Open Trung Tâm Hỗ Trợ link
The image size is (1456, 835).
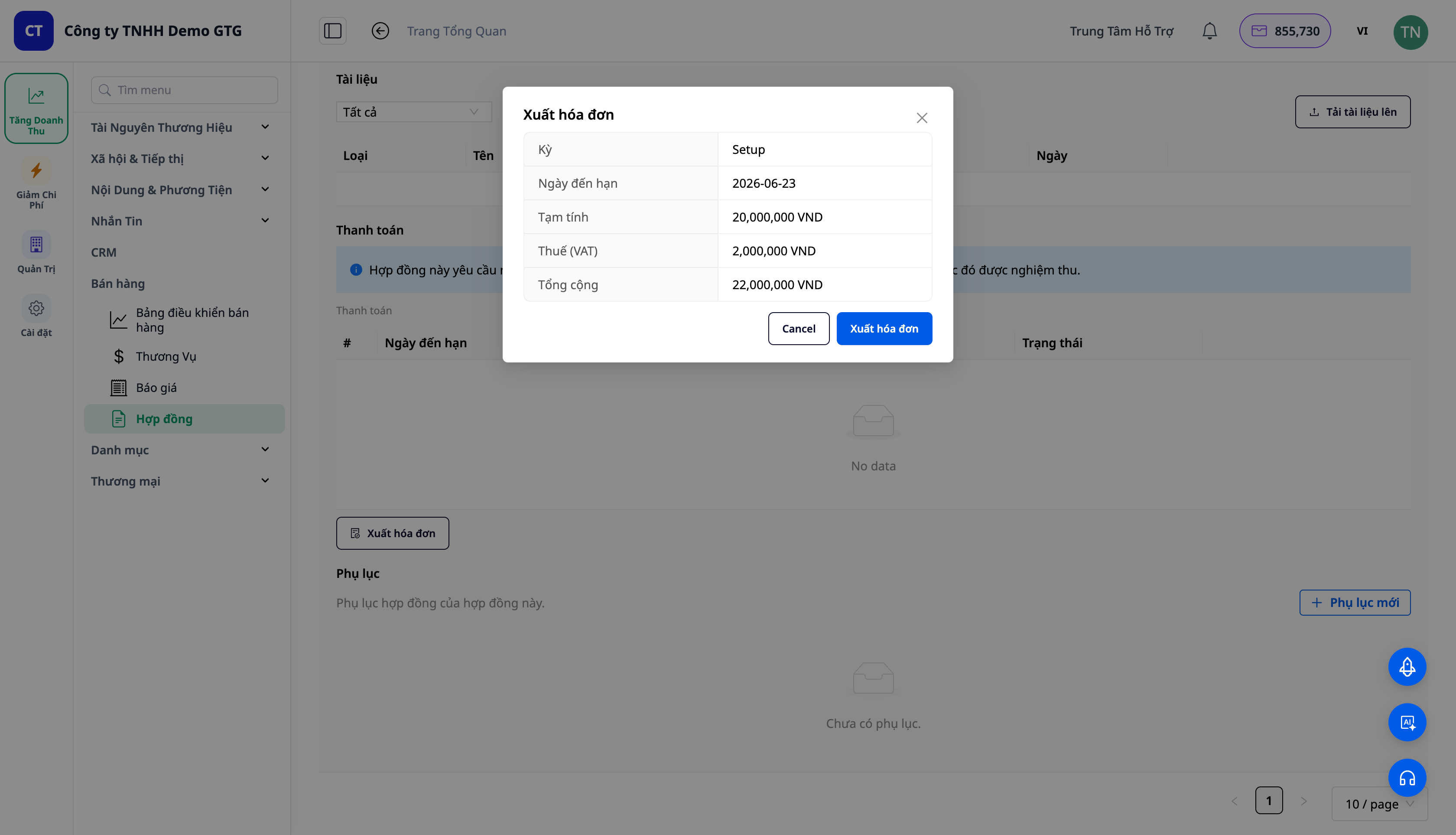tap(1121, 31)
